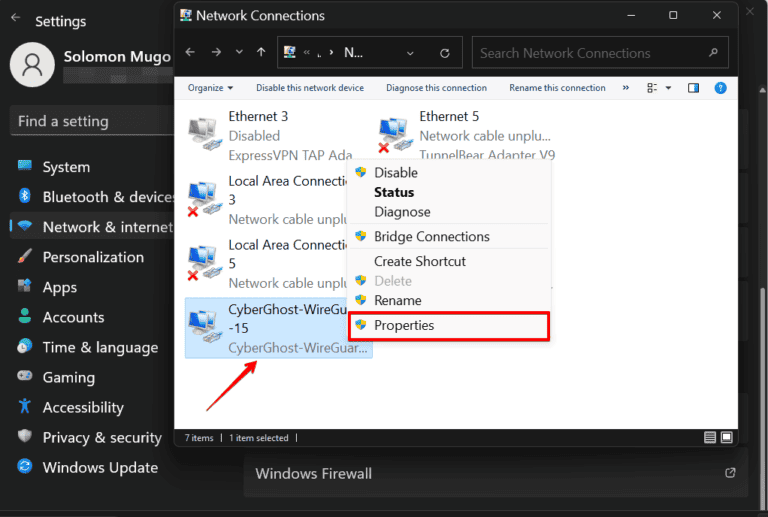The height and width of the screenshot is (517, 768).
Task: Switch to details view in status bar
Action: [710, 437]
